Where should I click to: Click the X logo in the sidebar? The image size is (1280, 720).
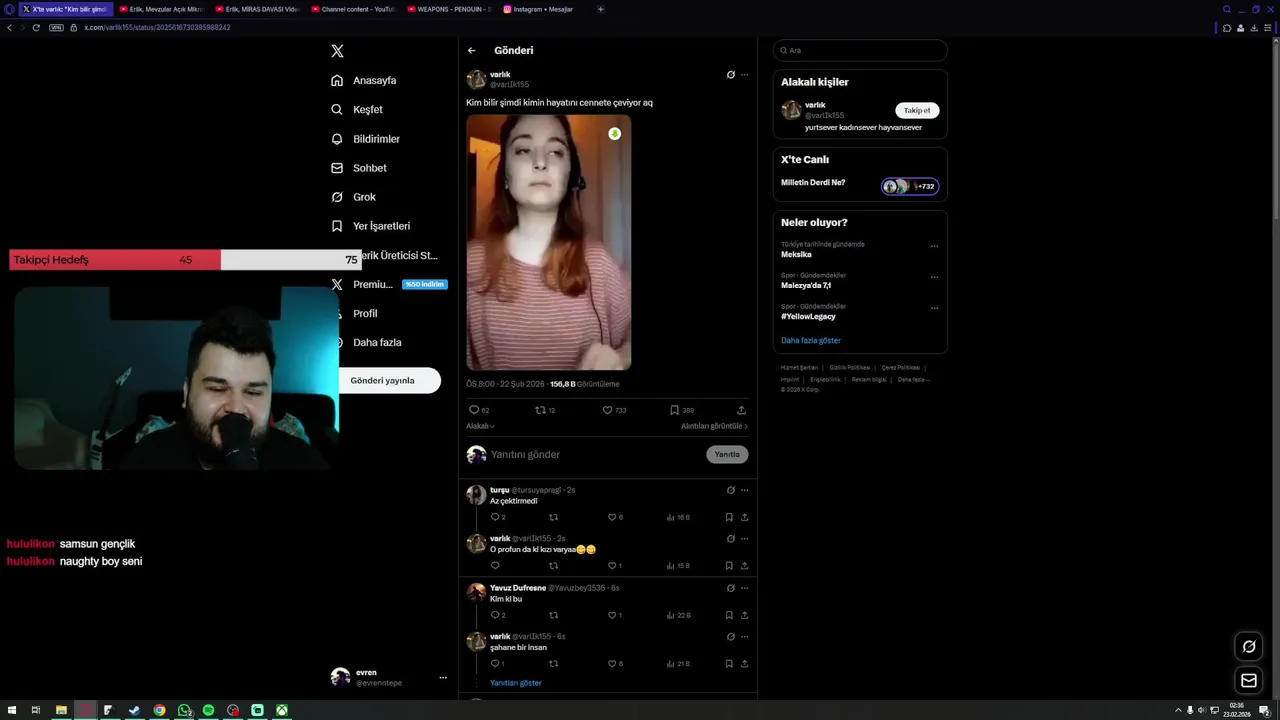337,51
